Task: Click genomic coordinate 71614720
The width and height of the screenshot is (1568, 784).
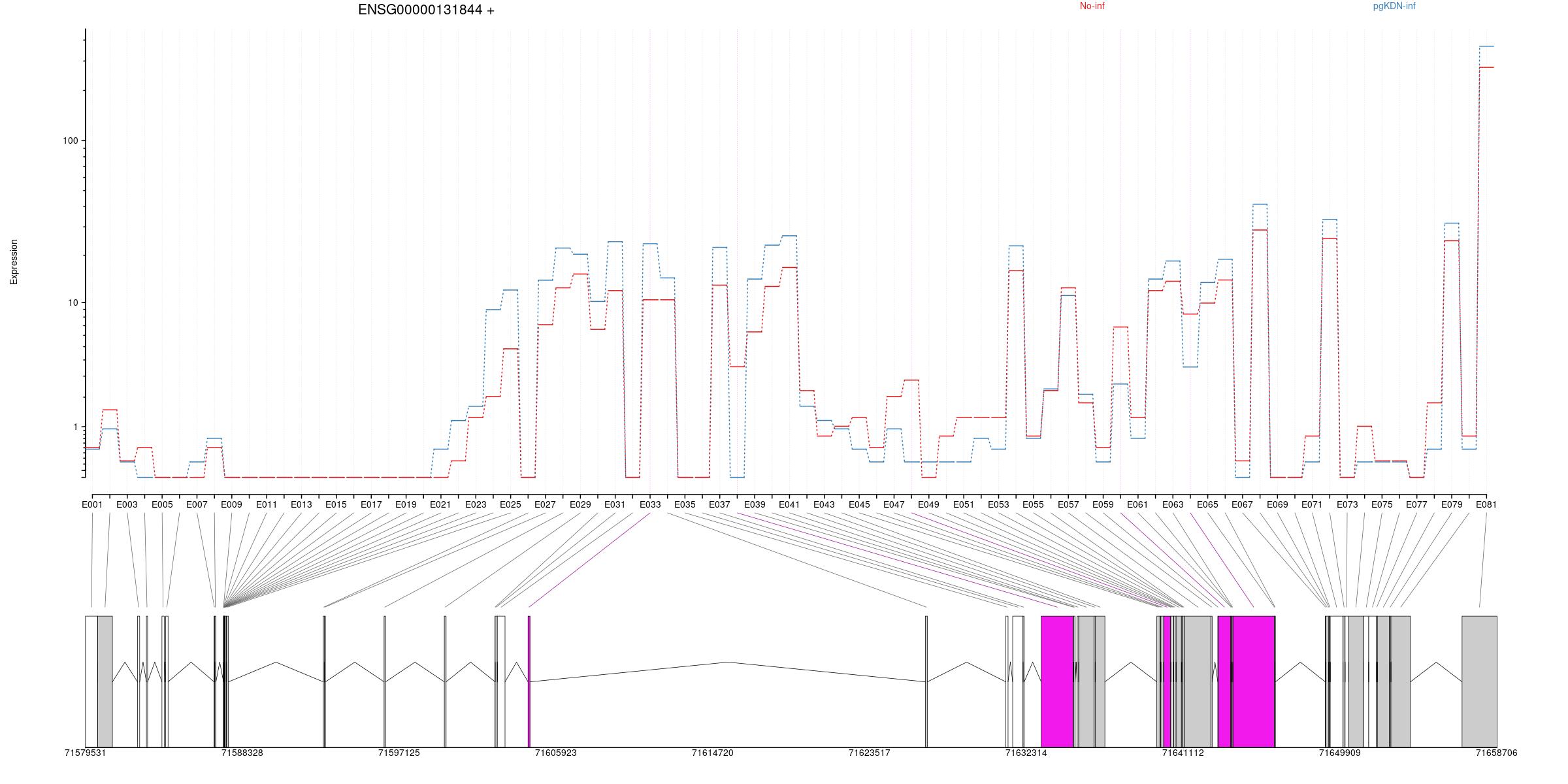Action: [712, 753]
